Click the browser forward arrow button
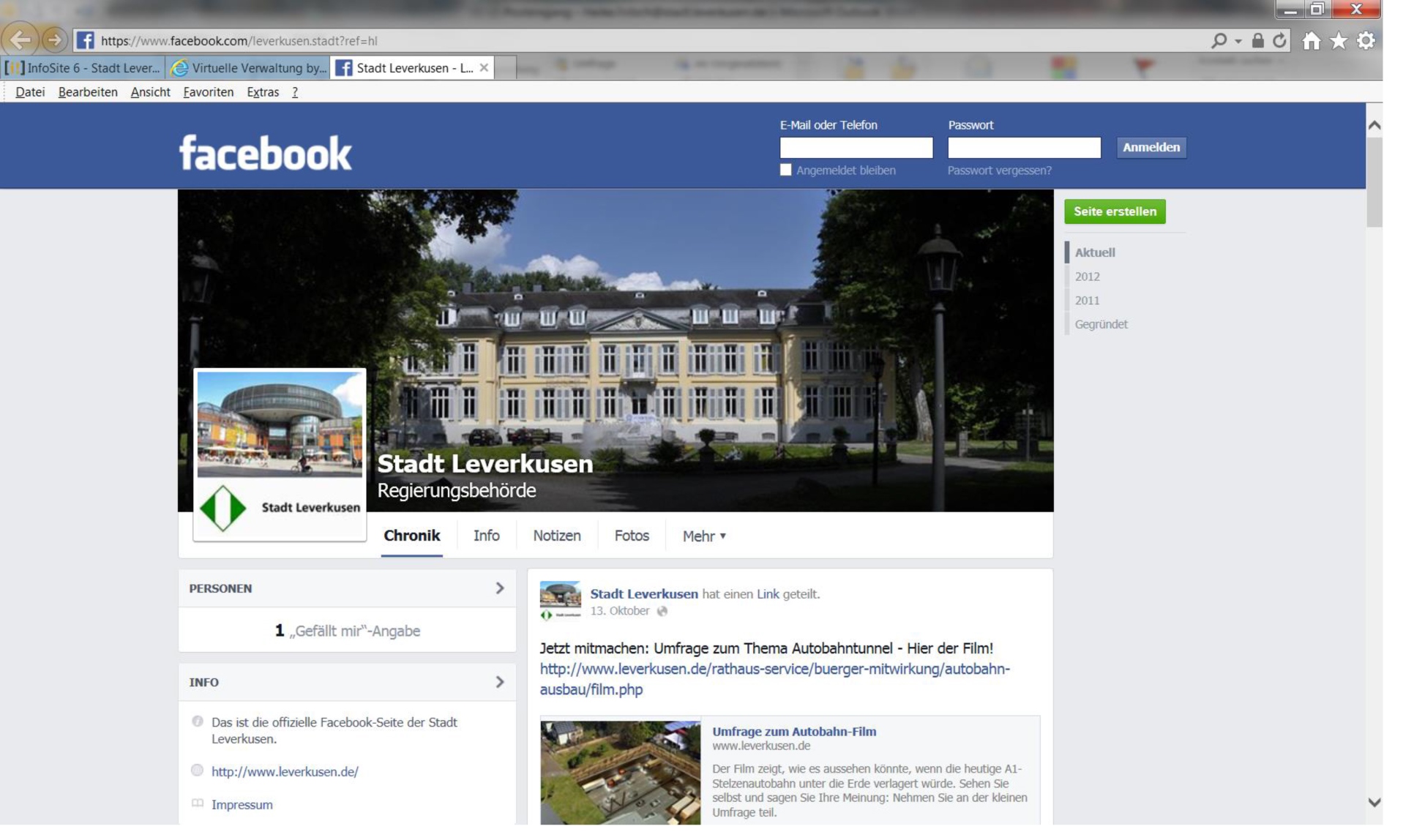The image size is (1425, 840). tap(54, 40)
